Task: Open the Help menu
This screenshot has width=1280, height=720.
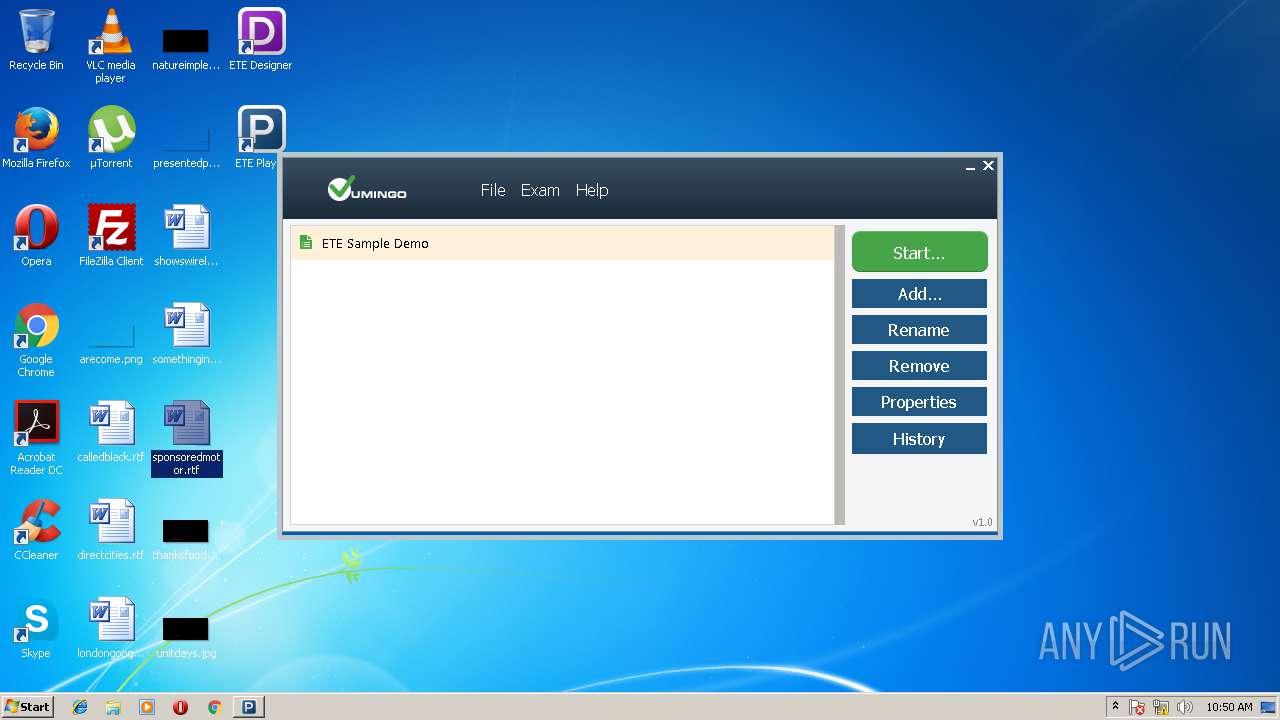Action: (x=592, y=190)
